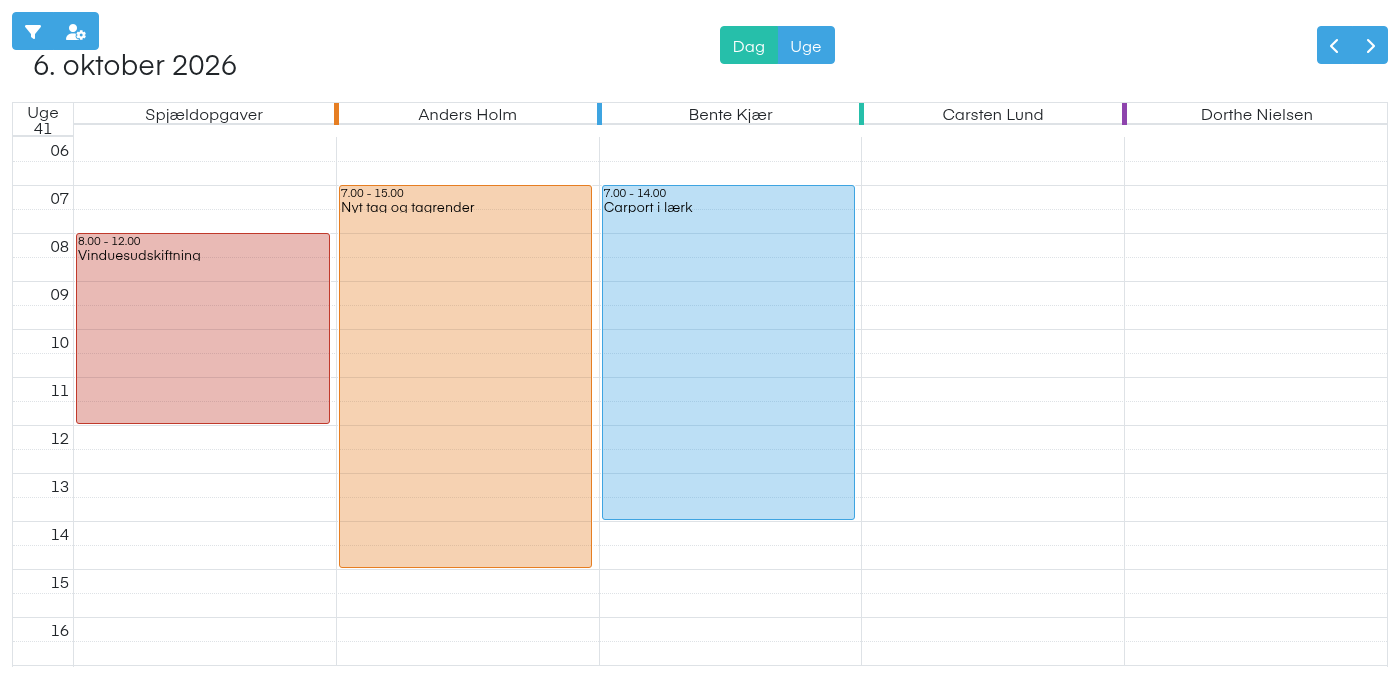1400x679 pixels.
Task: Open the filter funnel icon
Action: point(33,32)
